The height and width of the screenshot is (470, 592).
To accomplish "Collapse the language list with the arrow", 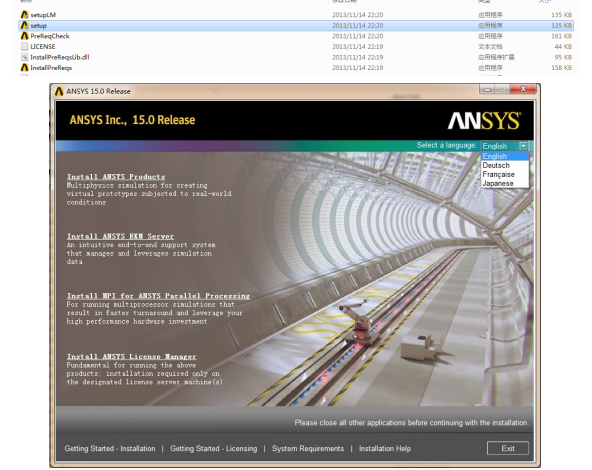I will 523,146.
